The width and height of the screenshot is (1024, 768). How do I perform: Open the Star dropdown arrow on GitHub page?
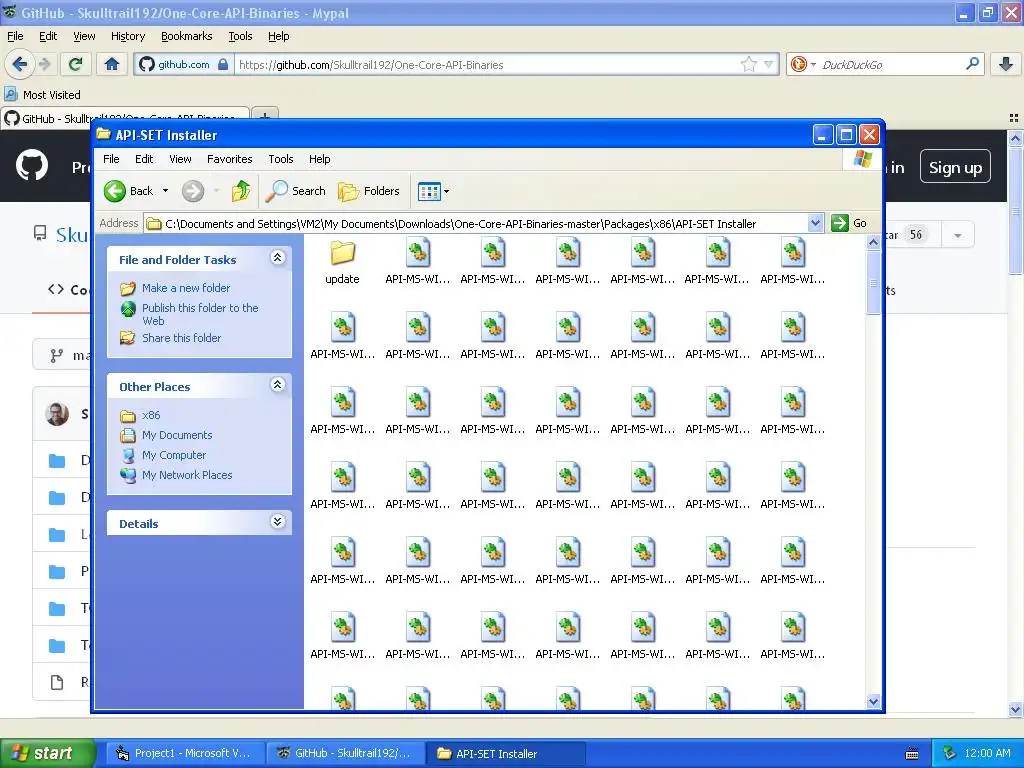coord(957,235)
